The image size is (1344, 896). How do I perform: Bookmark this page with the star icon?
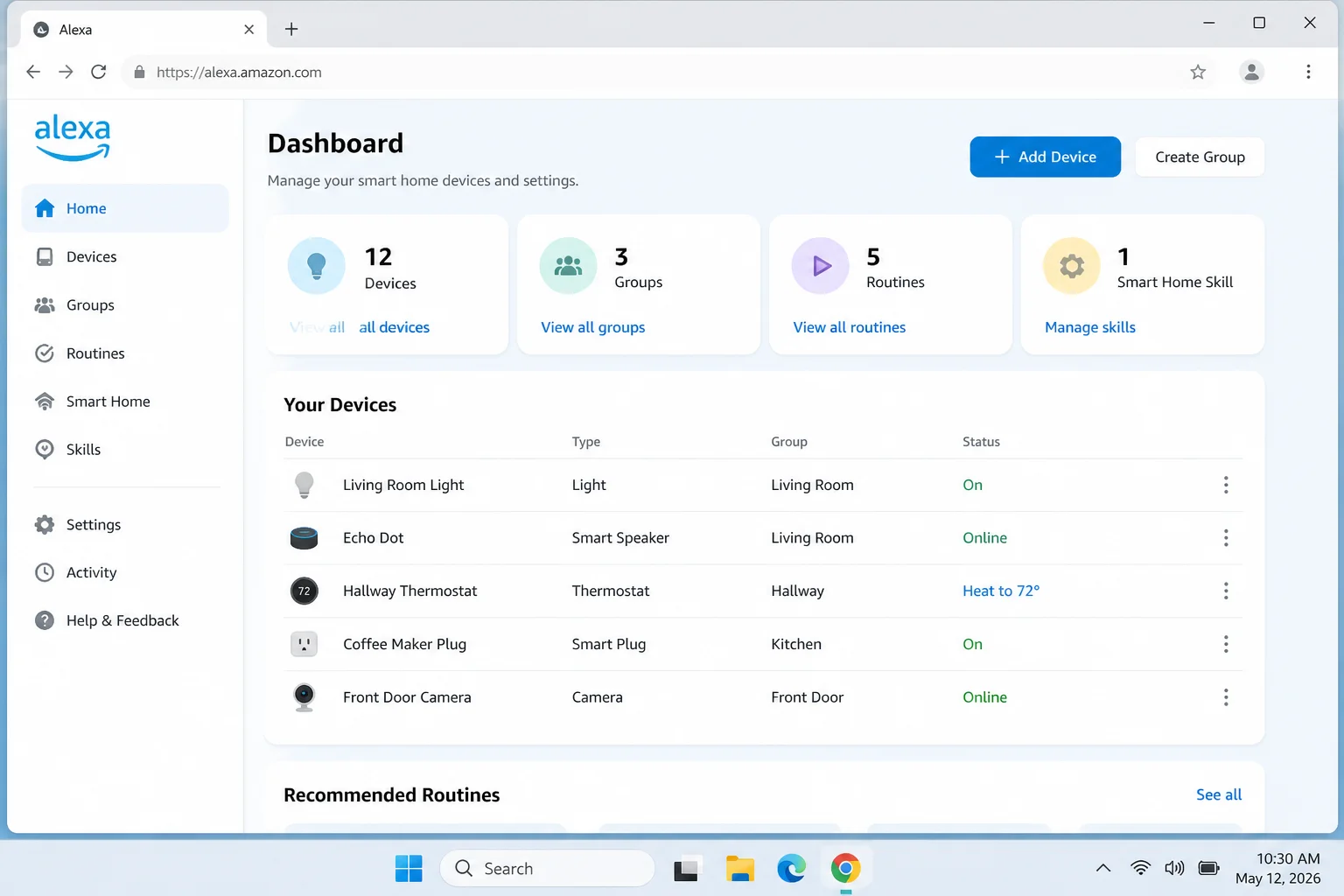coord(1198,72)
